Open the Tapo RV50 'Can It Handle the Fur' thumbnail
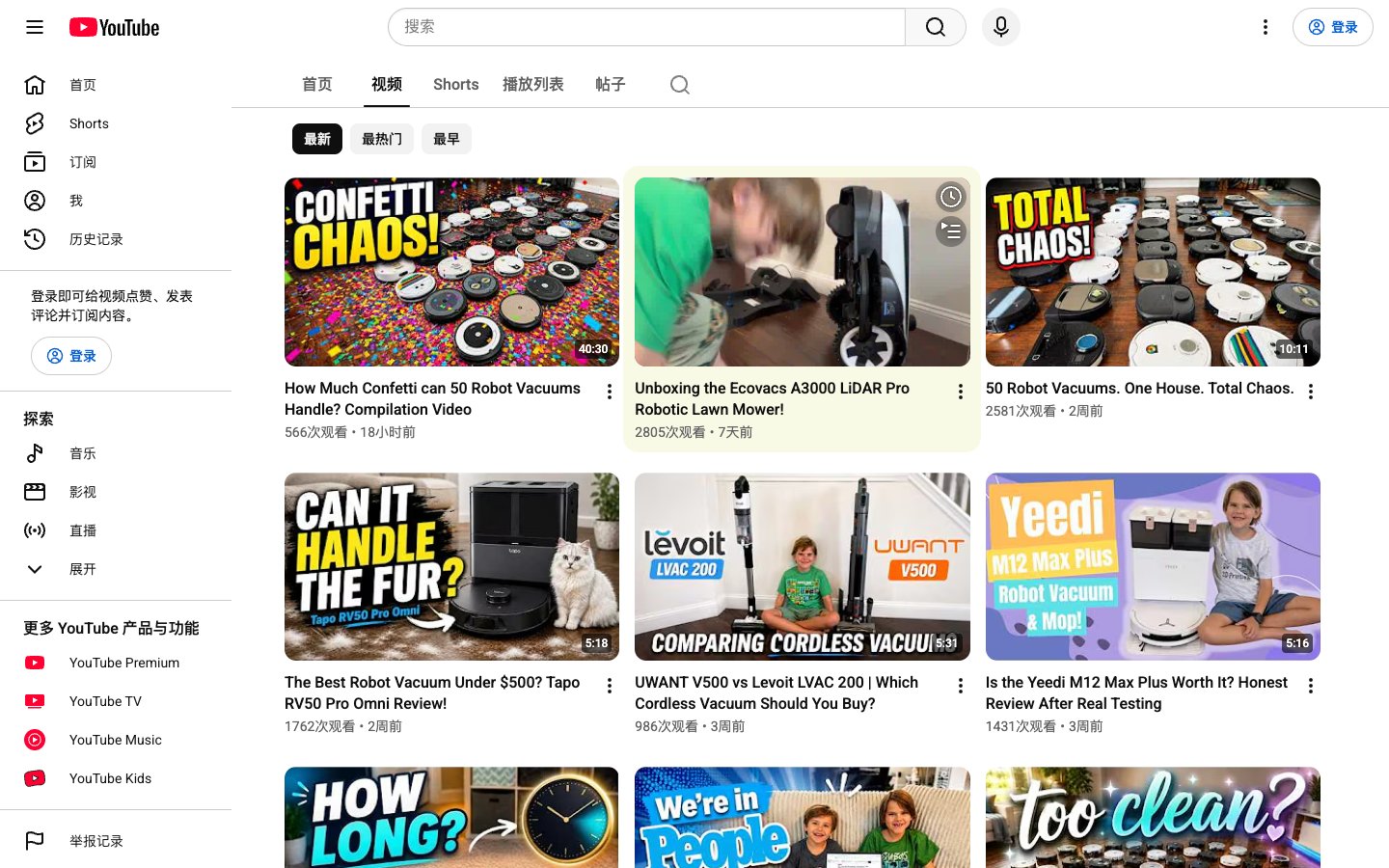 tap(451, 566)
